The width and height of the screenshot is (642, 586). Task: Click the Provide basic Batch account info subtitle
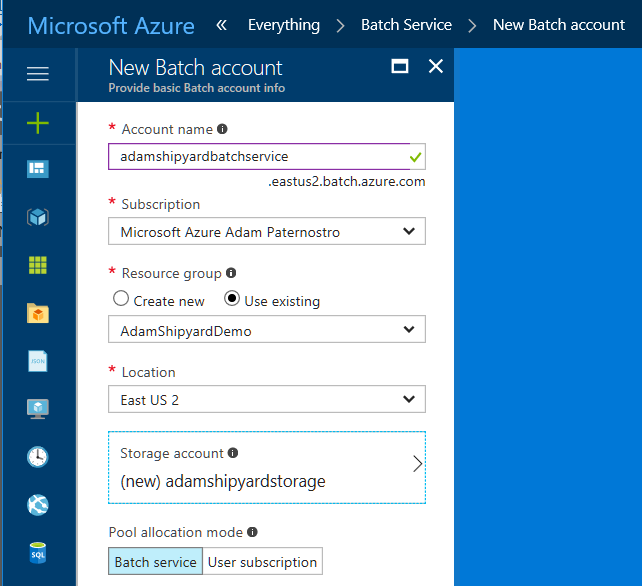197,88
